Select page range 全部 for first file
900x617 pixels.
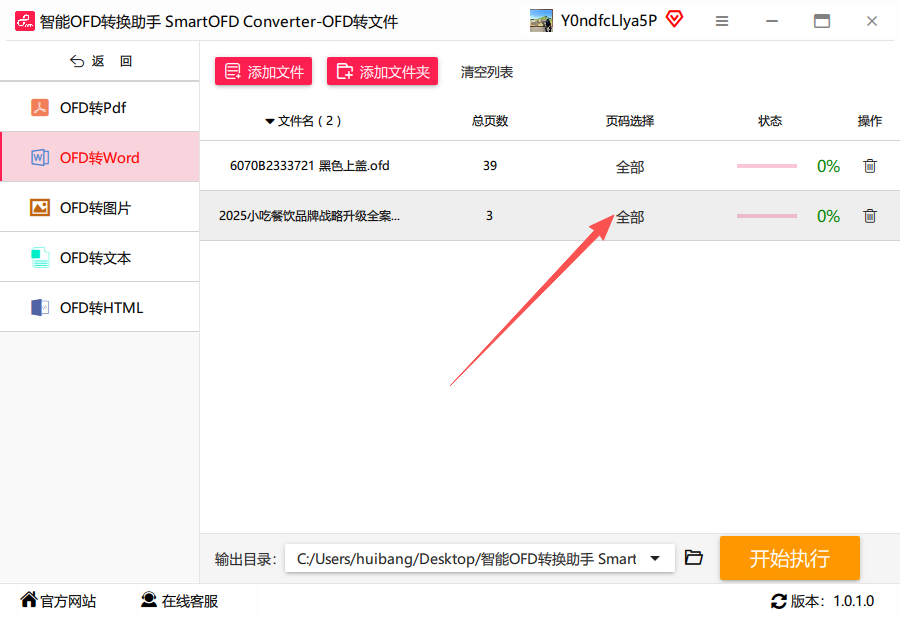630,167
